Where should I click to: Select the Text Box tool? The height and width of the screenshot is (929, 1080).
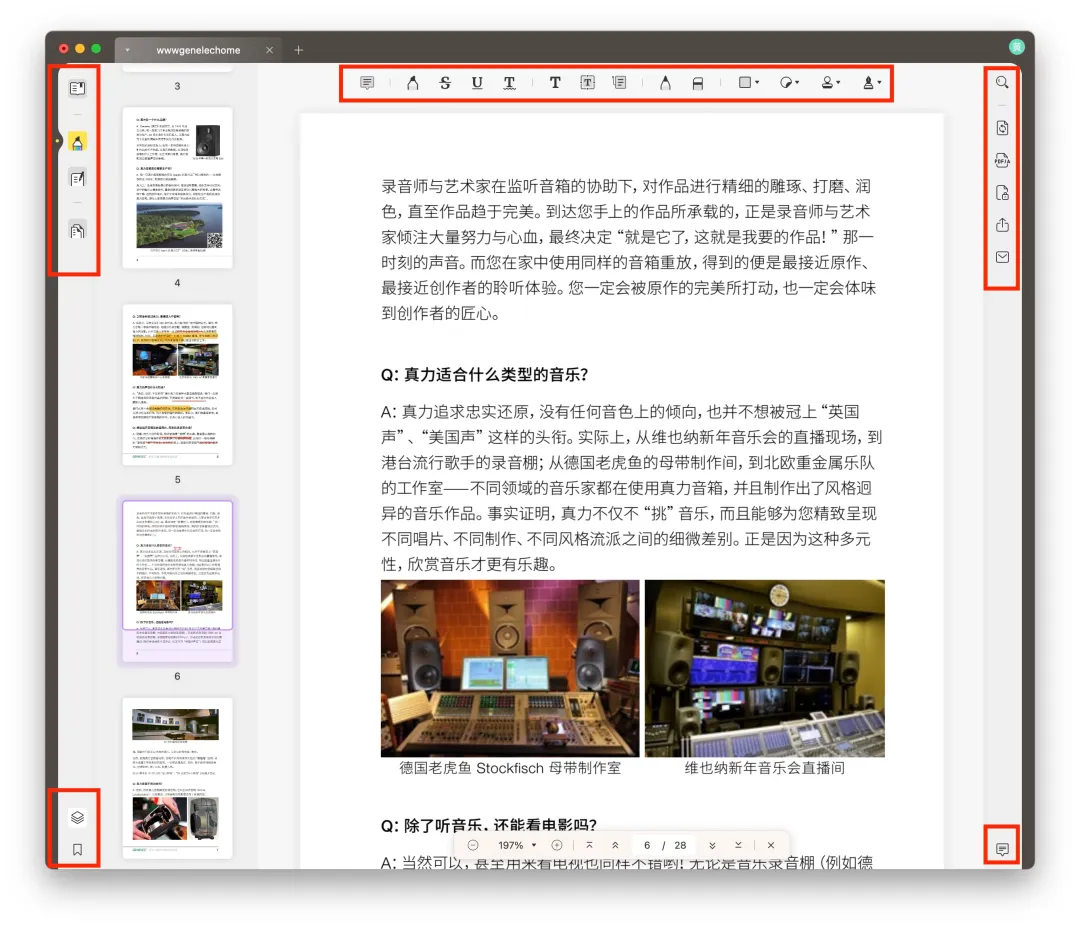point(588,83)
